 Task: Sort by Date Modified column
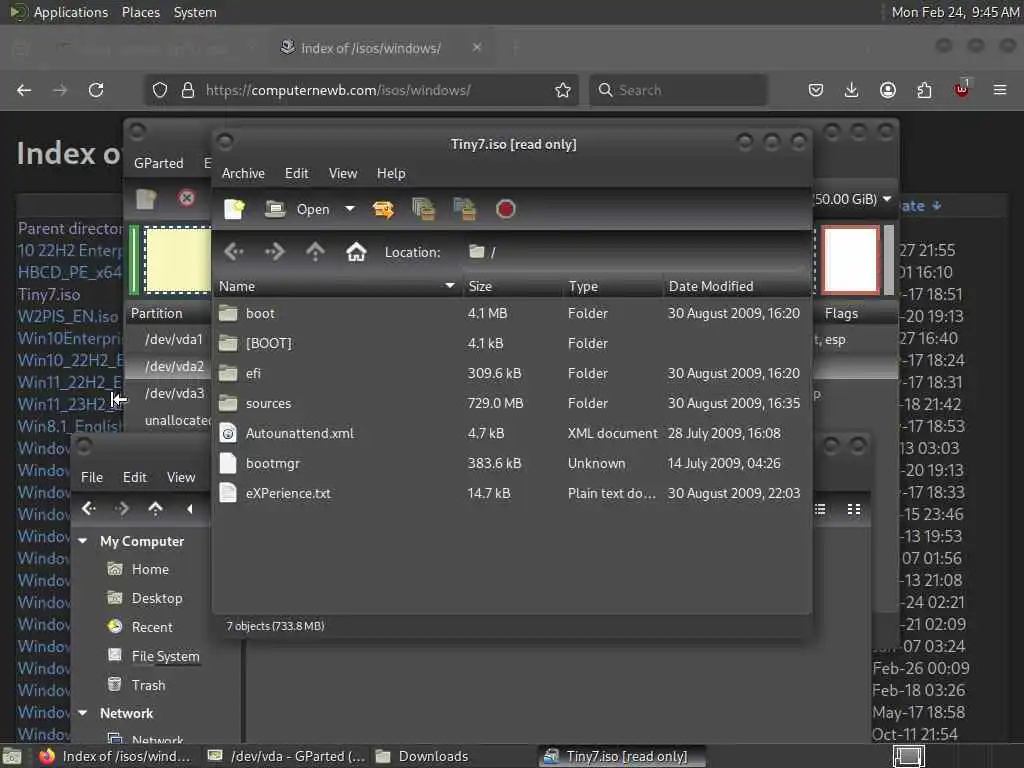(x=737, y=286)
